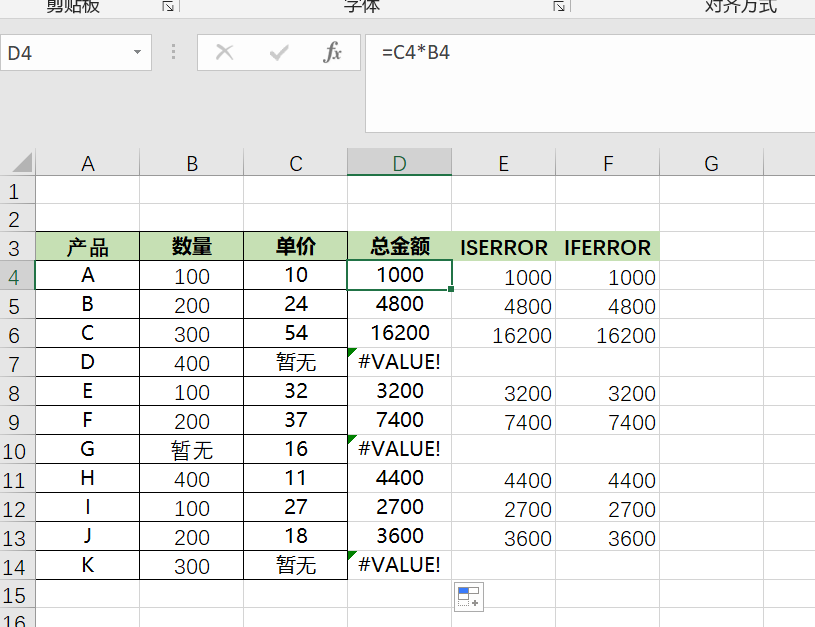Viewport: 815px width, 627px height.
Task: Select row 7 header
Action: (x=18, y=363)
